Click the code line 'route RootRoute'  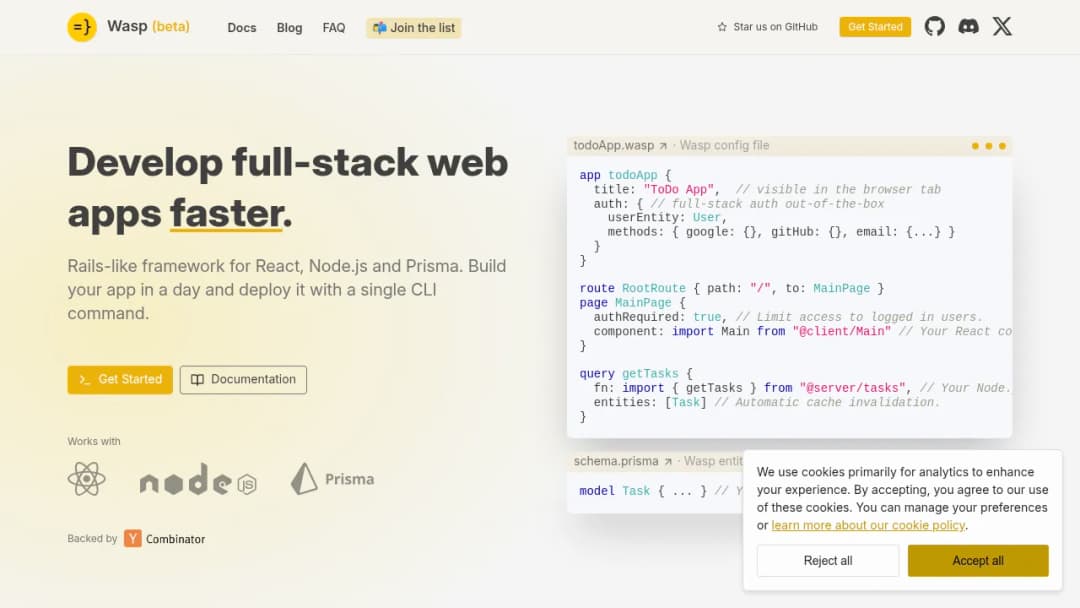(731, 289)
